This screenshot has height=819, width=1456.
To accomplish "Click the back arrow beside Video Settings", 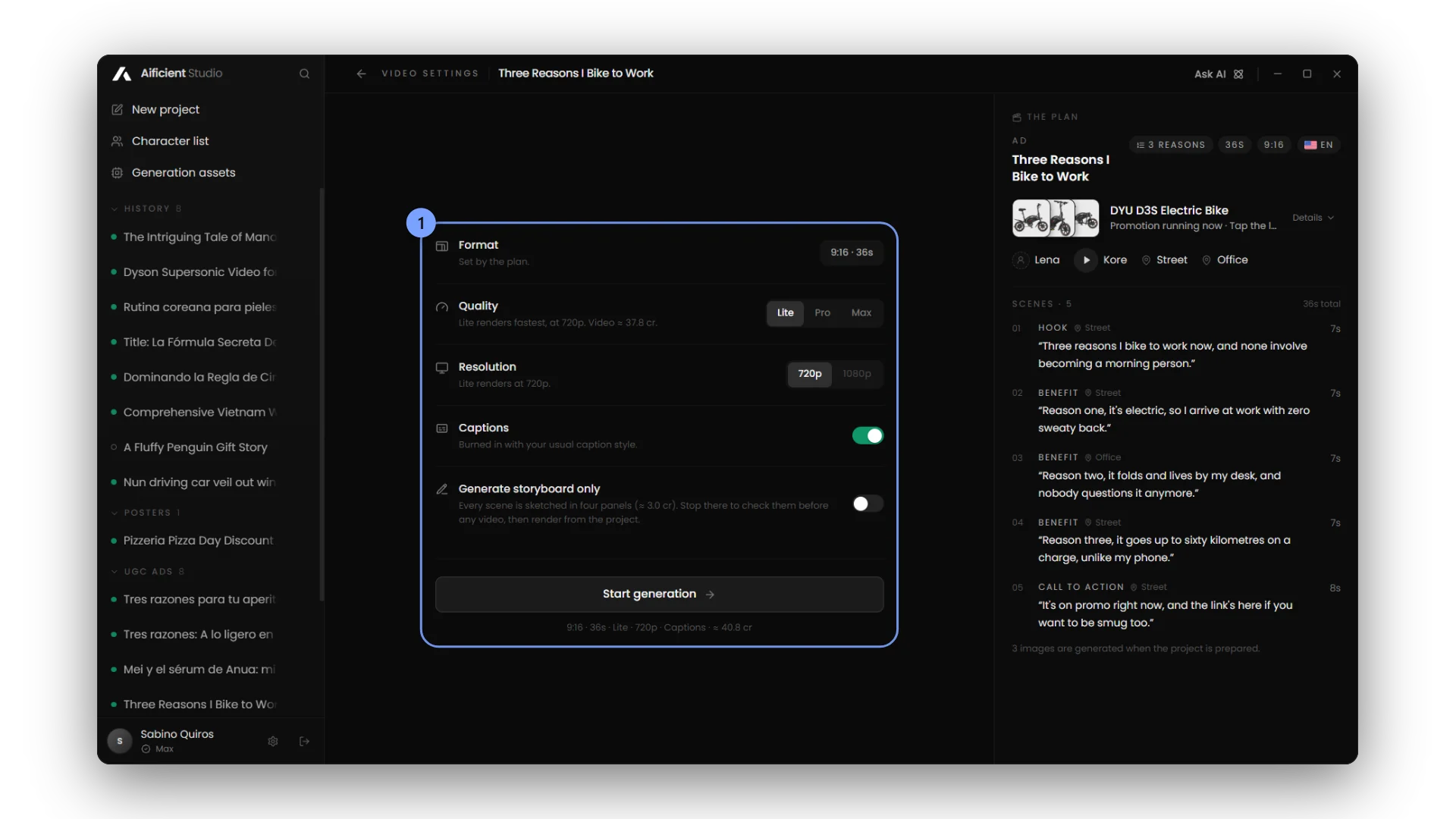I will (361, 74).
